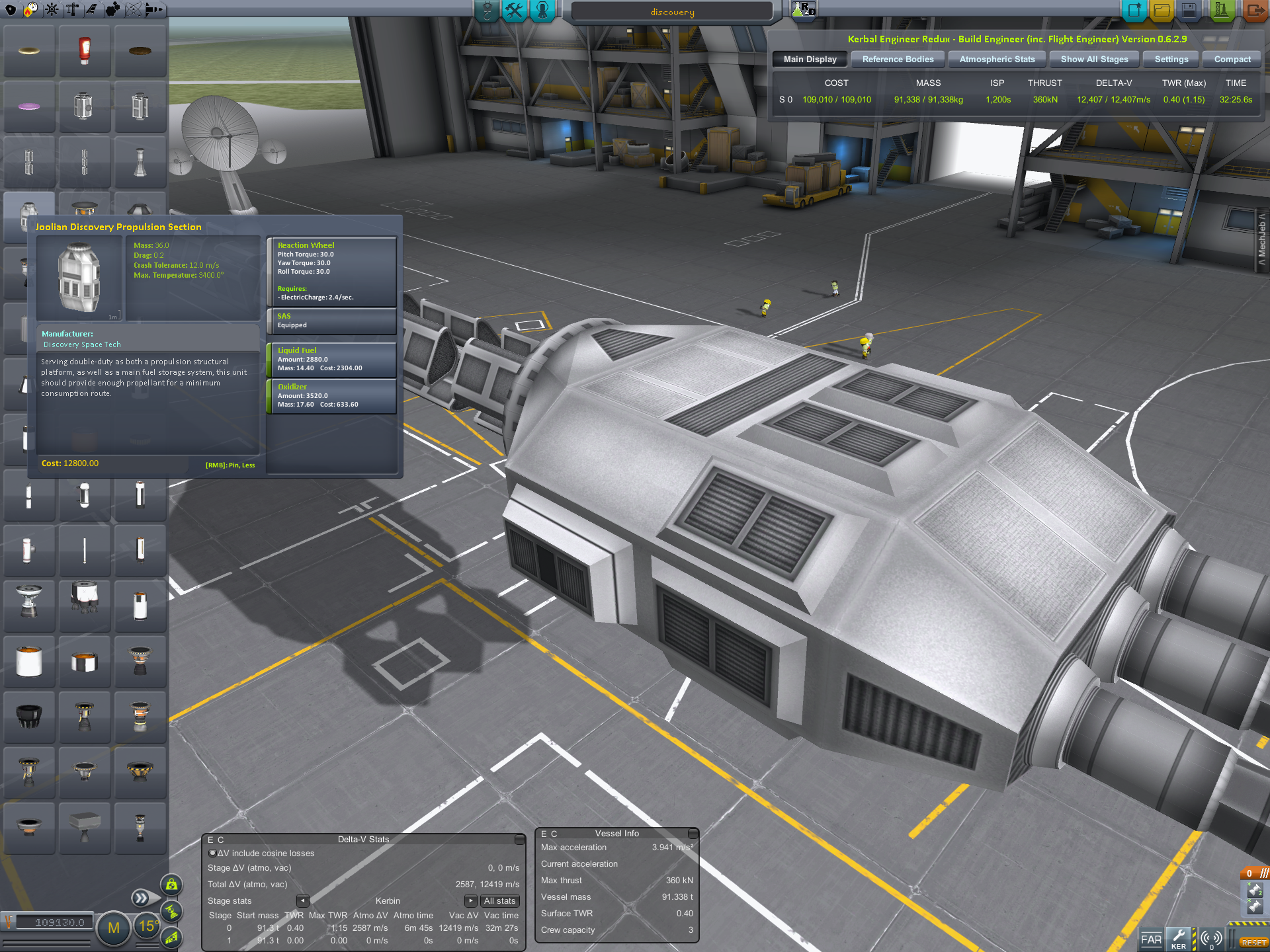This screenshot has width=1270, height=952.
Task: Toggle Atmospheric Stats in Kerbal Engineer
Action: click(997, 59)
